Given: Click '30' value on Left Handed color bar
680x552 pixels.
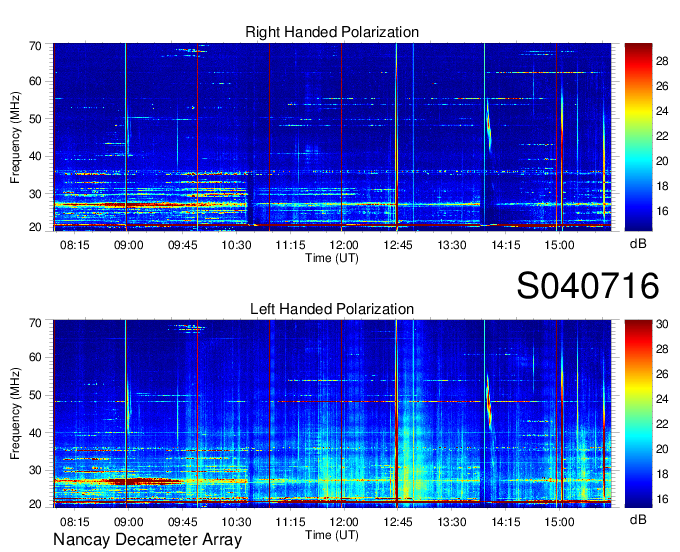Looking at the screenshot, I should 662,324.
